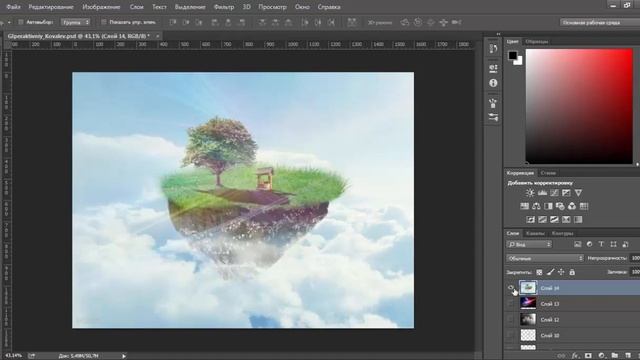Image resolution: width=640 pixels, height=360 pixels.
Task: Open the workspace switcher dropdown
Action: point(600,22)
